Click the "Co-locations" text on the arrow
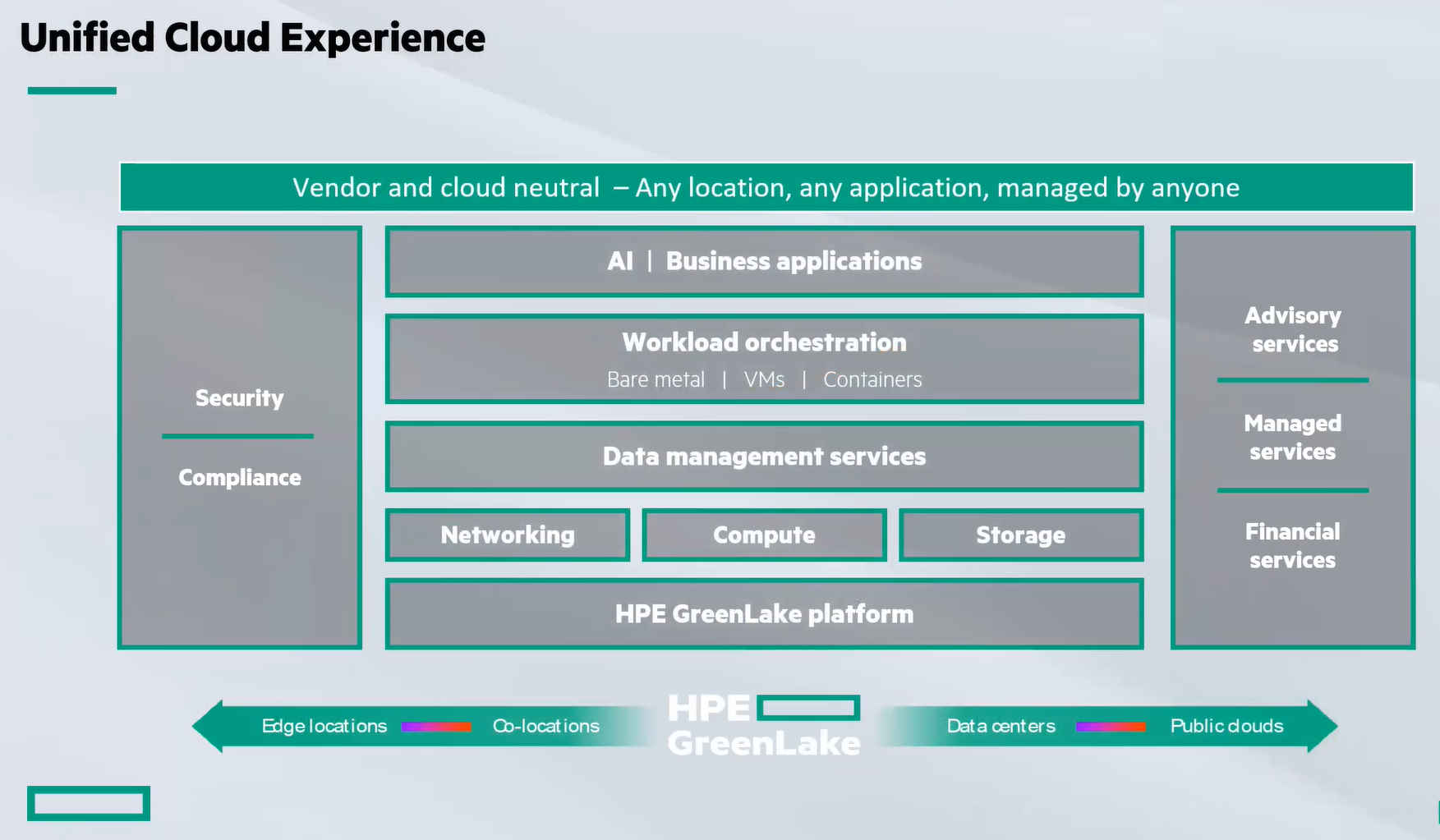This screenshot has width=1440, height=840. (x=546, y=726)
